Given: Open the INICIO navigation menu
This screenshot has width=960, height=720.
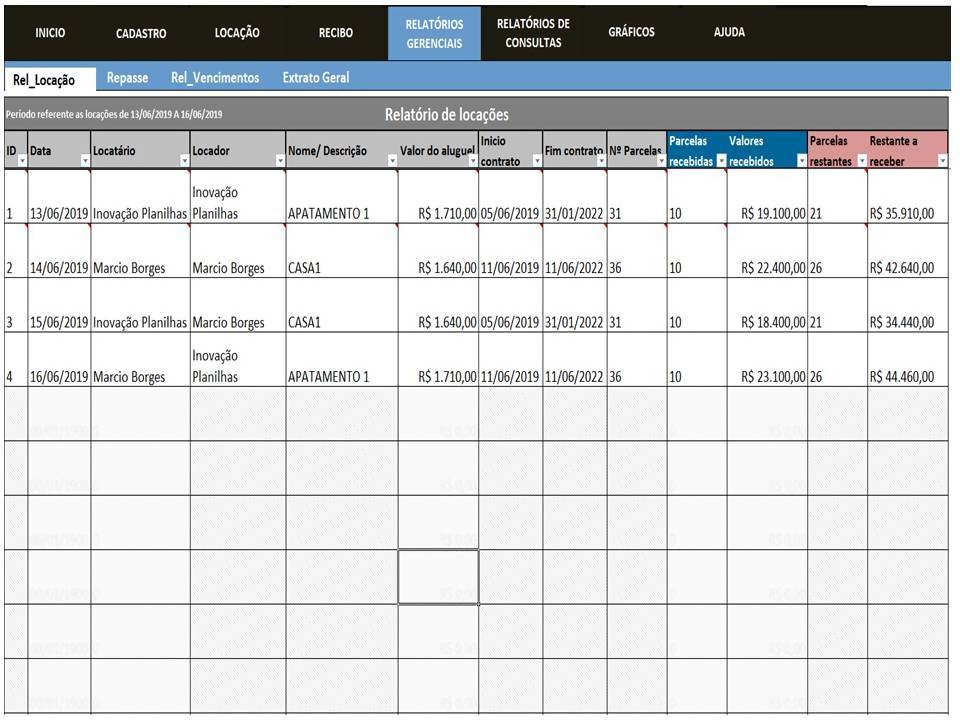Looking at the screenshot, I should pos(50,32).
